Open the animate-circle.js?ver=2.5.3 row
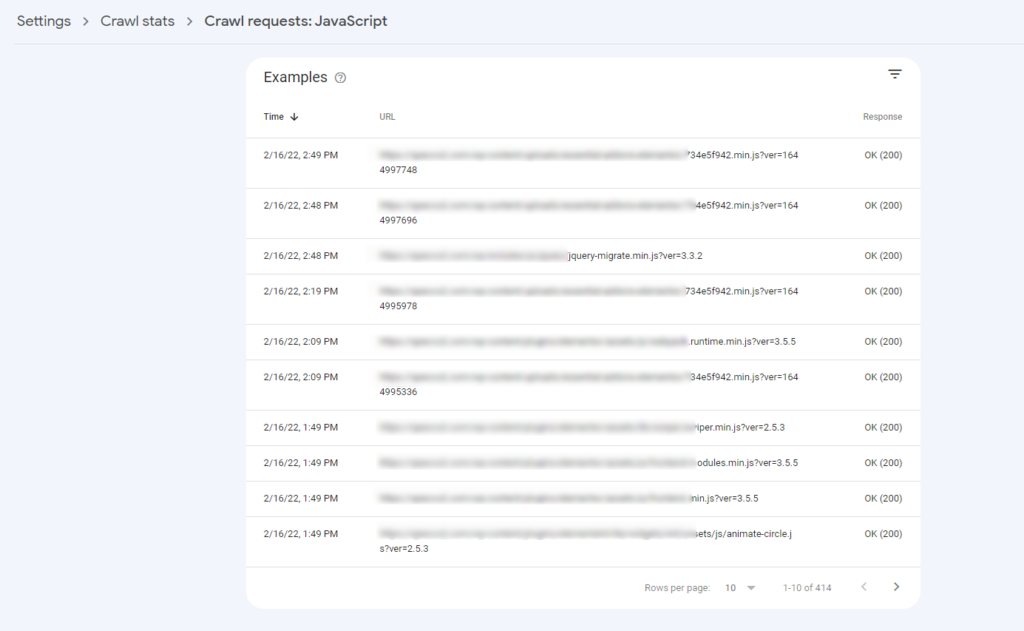This screenshot has height=631, width=1024. tap(583, 542)
